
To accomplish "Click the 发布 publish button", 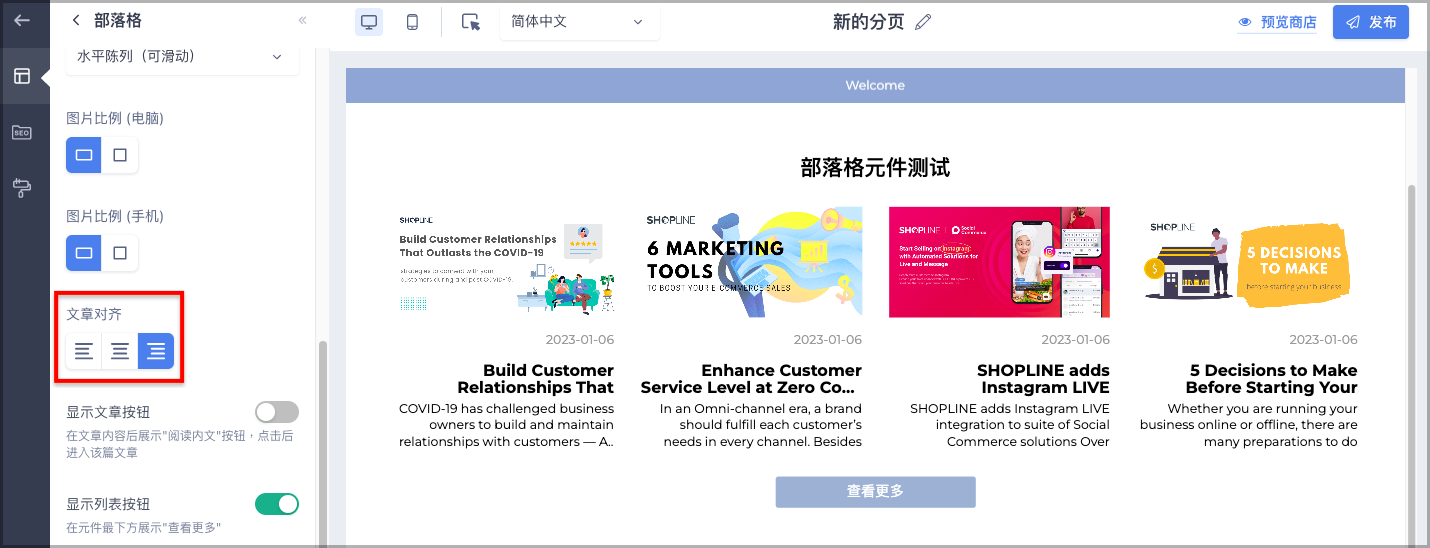I will [1371, 22].
